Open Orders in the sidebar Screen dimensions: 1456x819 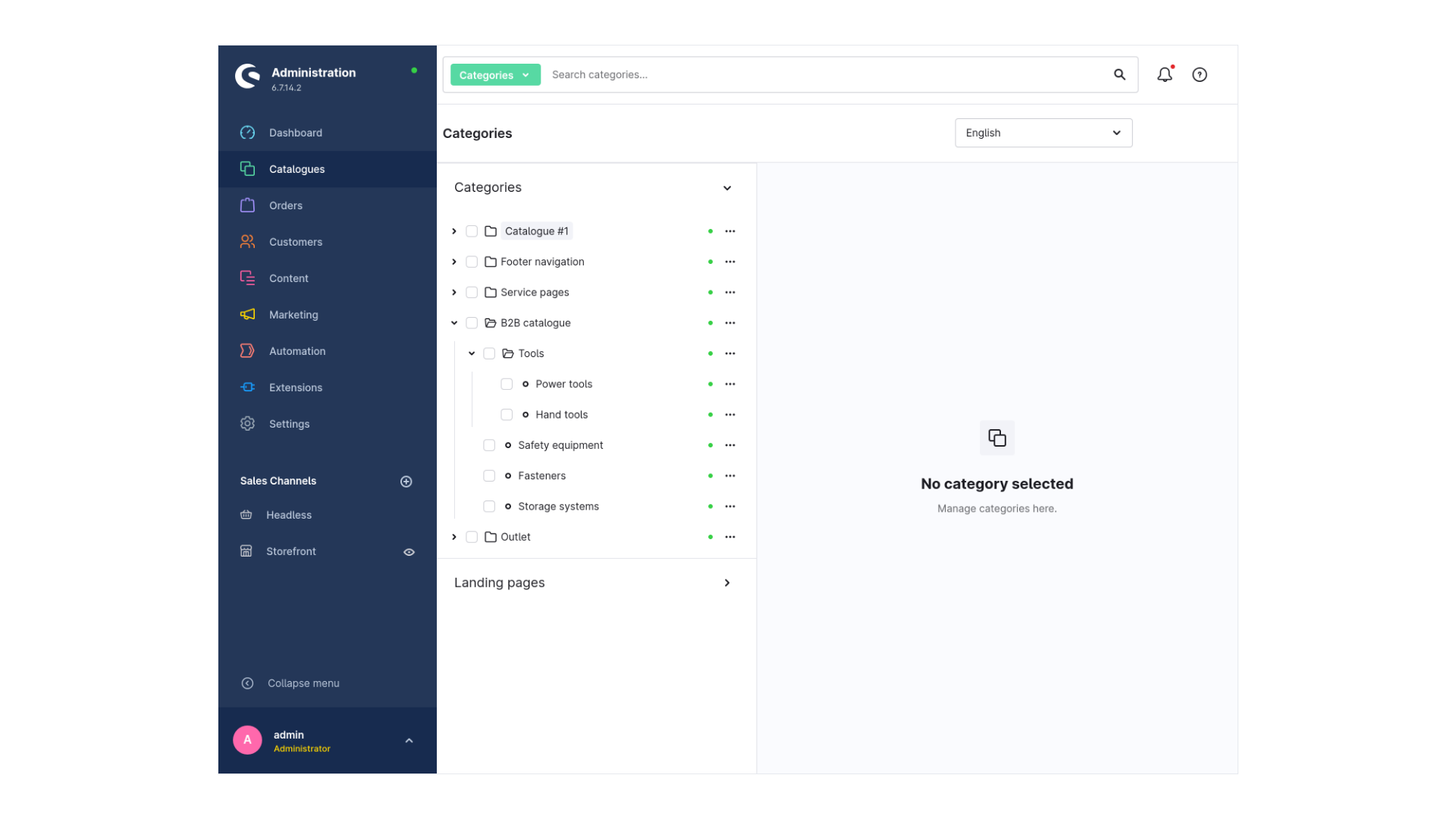(x=327, y=206)
